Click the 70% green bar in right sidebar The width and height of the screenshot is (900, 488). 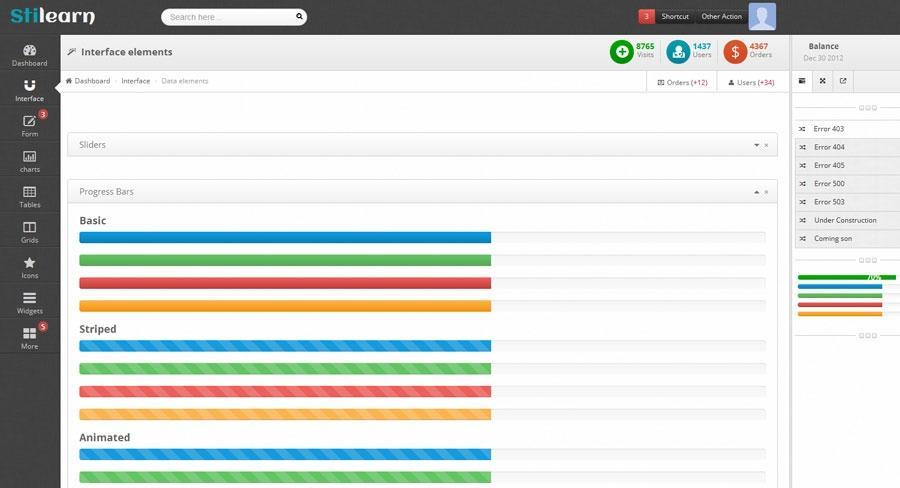tap(847, 277)
